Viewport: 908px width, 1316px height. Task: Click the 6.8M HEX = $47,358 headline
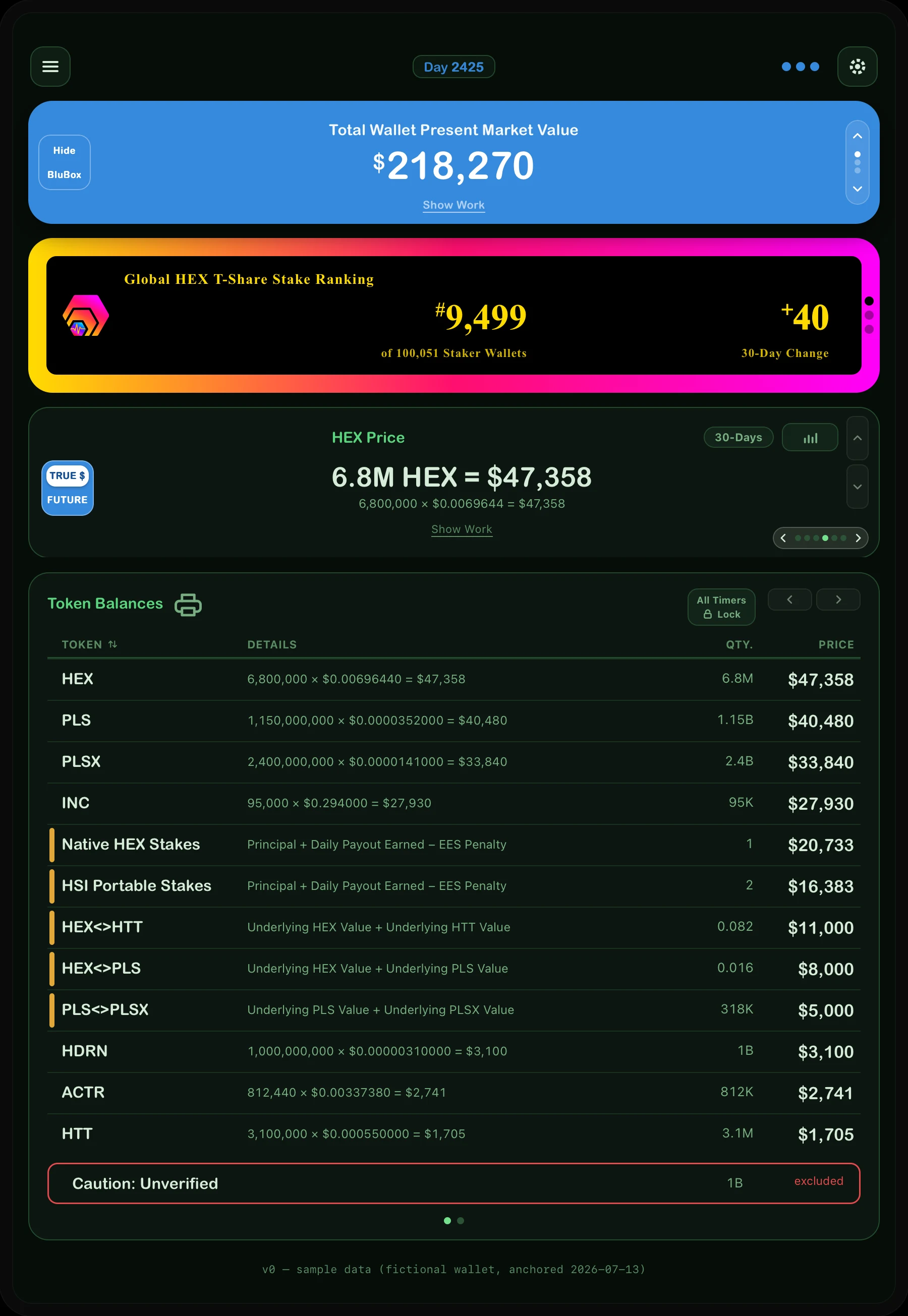pyautogui.click(x=462, y=476)
